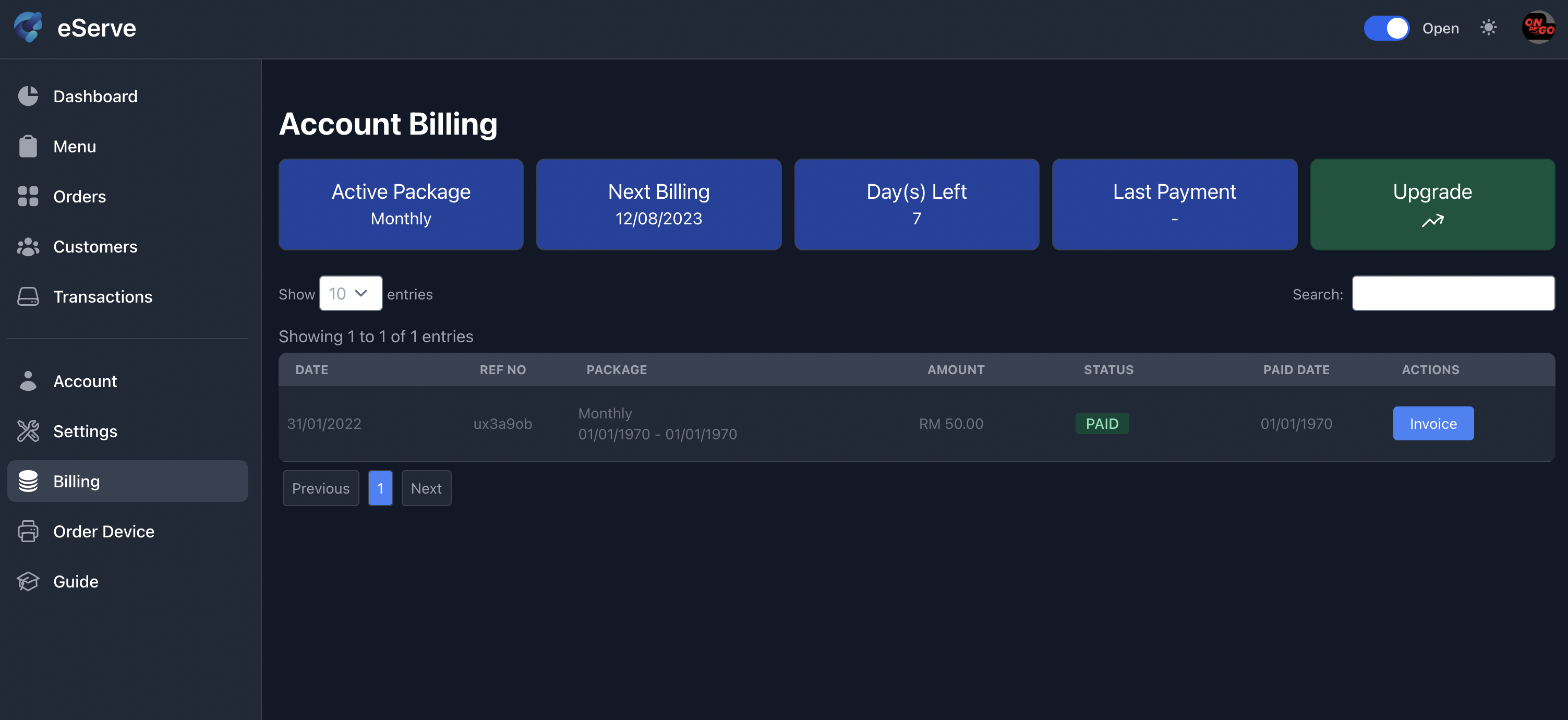Click the Order Device printer icon
This screenshot has width=1568, height=720.
[x=28, y=531]
